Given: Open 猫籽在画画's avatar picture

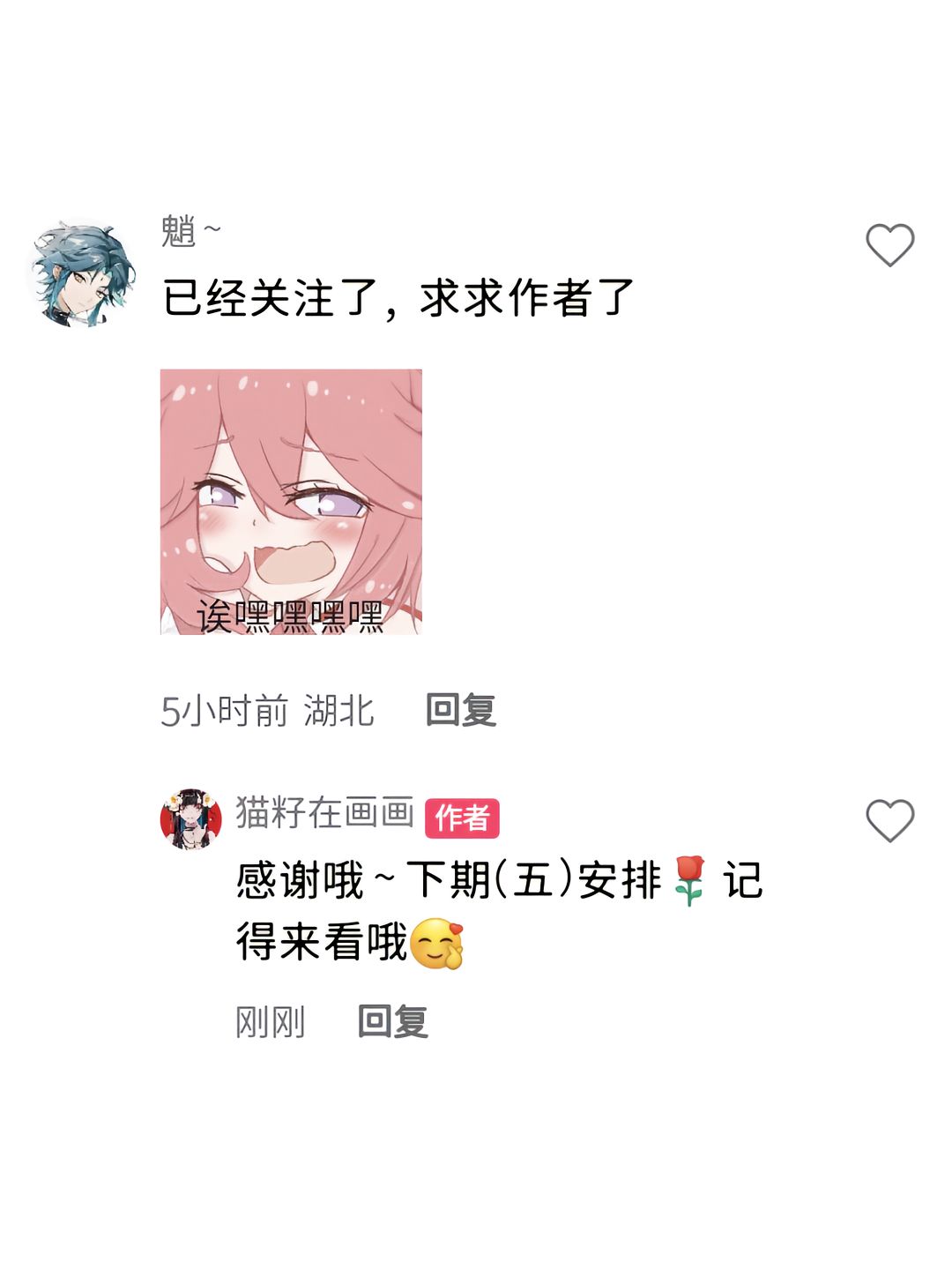Looking at the screenshot, I should point(190,819).
